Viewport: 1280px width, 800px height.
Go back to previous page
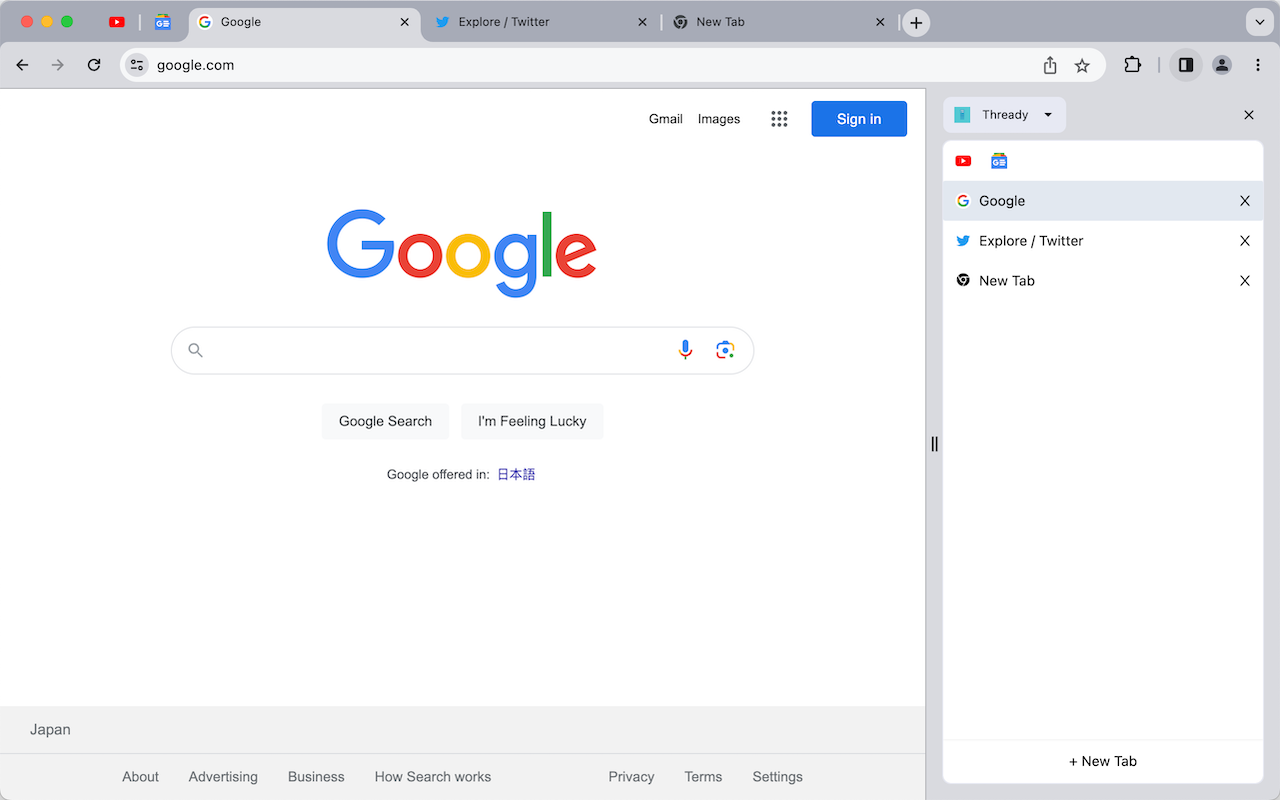[x=22, y=65]
